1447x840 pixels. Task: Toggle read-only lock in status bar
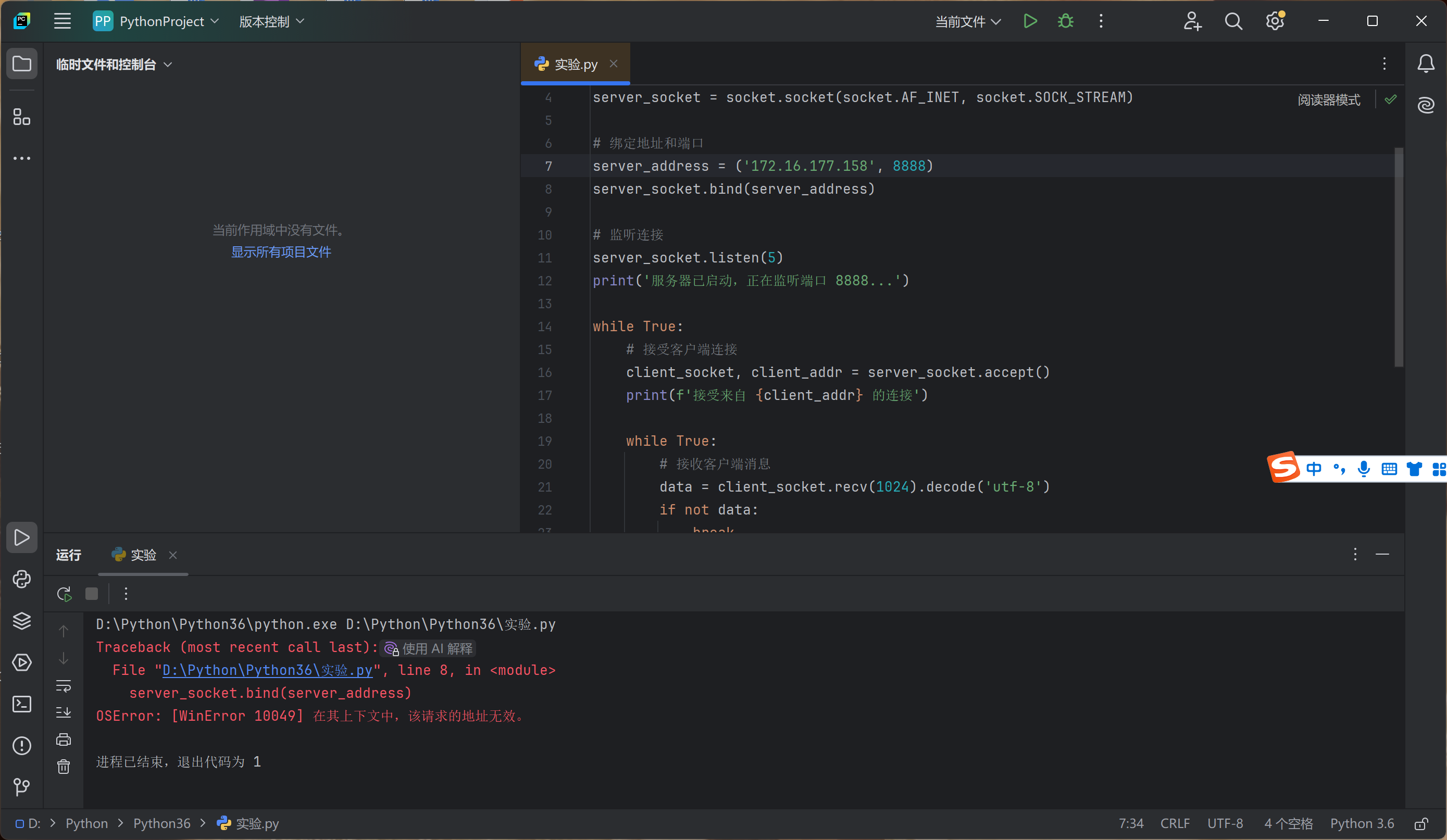click(x=1421, y=824)
